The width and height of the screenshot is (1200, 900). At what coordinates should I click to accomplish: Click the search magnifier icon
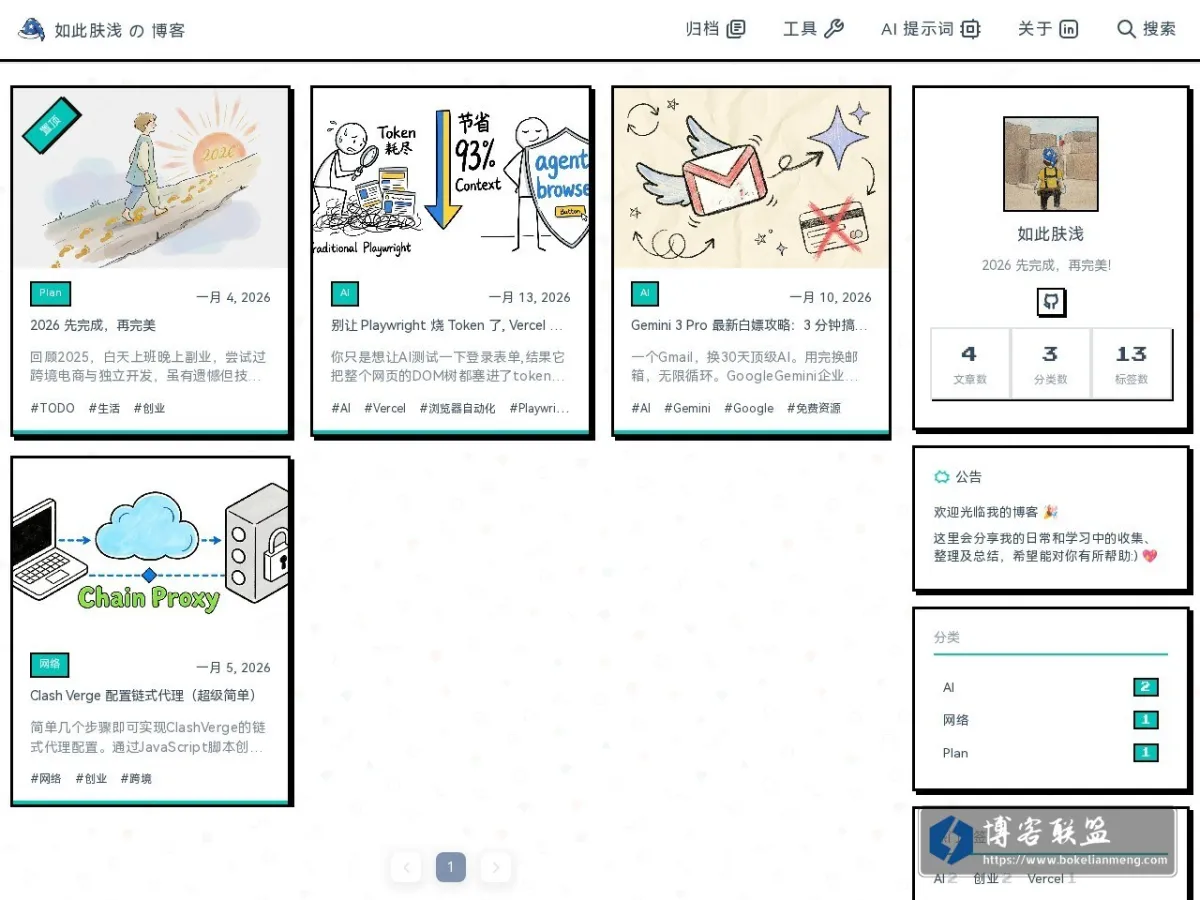click(1126, 29)
